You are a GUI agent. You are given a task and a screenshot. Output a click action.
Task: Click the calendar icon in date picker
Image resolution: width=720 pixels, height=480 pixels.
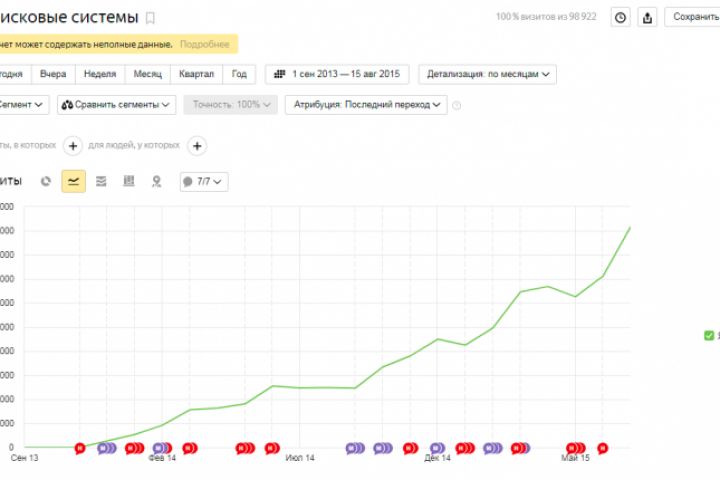(279, 74)
